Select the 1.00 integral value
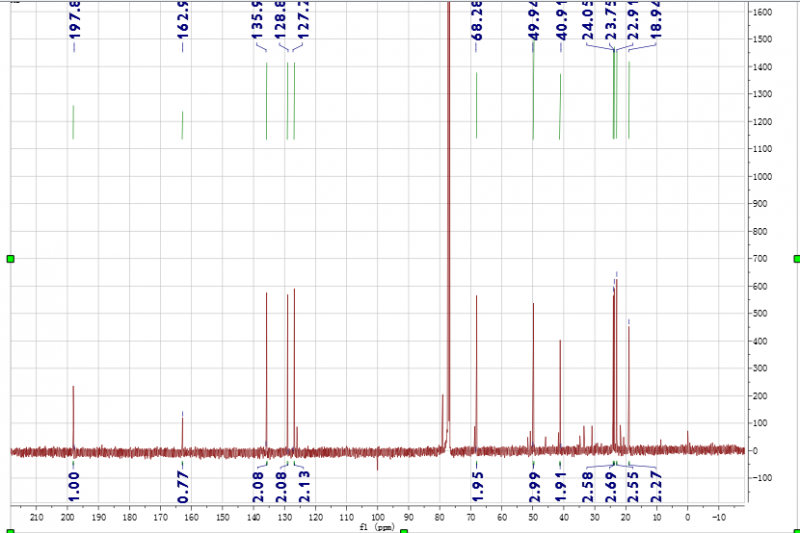This screenshot has width=800, height=533. [74, 487]
